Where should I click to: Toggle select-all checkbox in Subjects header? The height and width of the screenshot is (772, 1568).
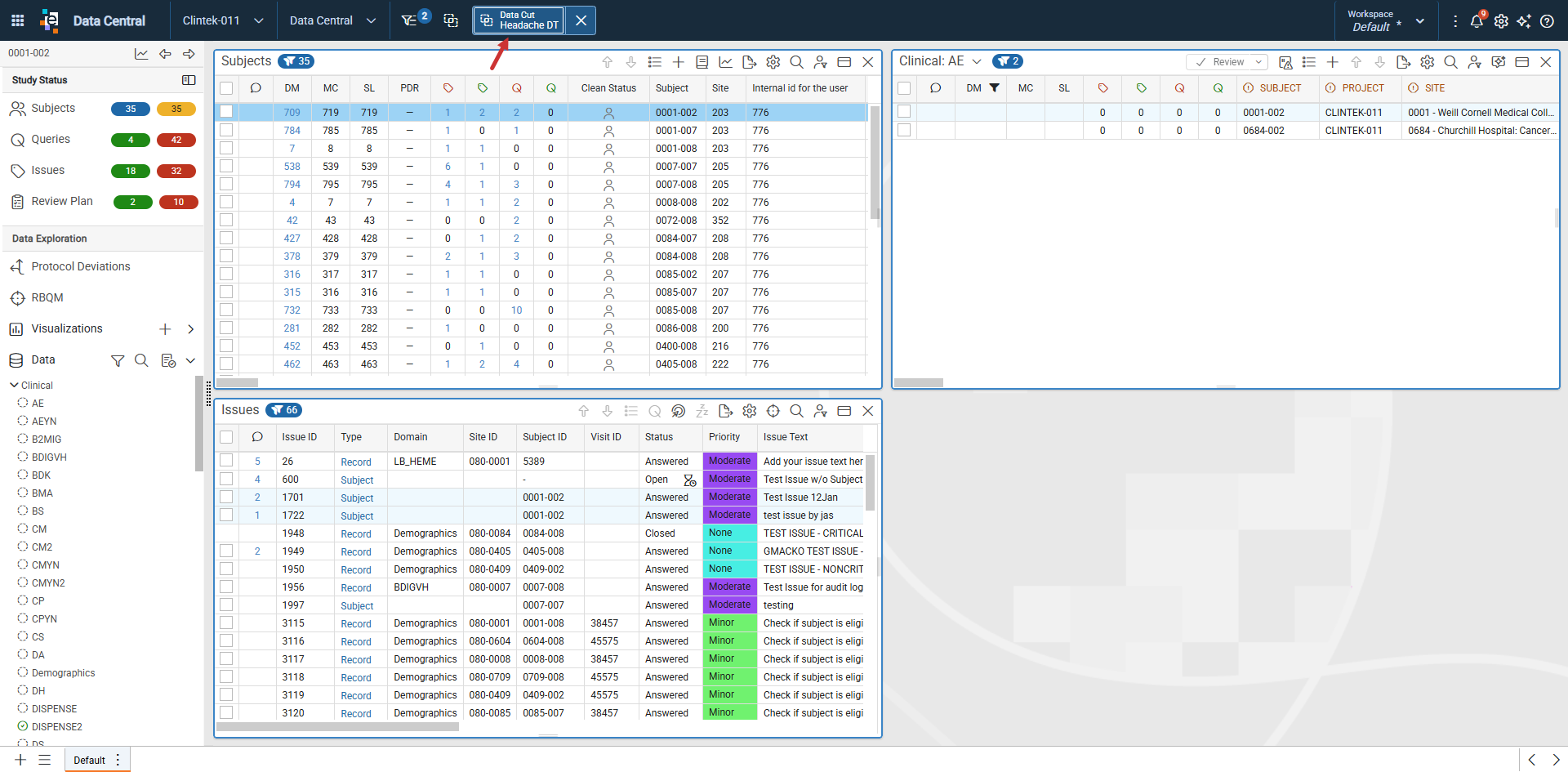226,88
